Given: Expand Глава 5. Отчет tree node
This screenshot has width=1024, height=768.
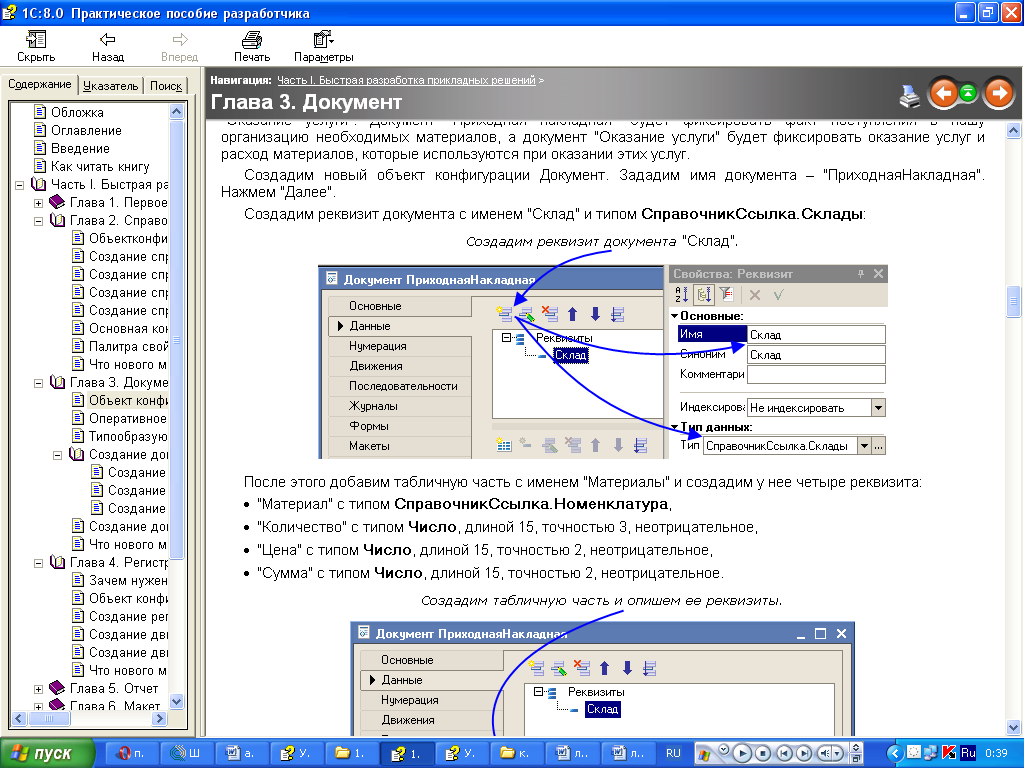Looking at the screenshot, I should click(38, 689).
